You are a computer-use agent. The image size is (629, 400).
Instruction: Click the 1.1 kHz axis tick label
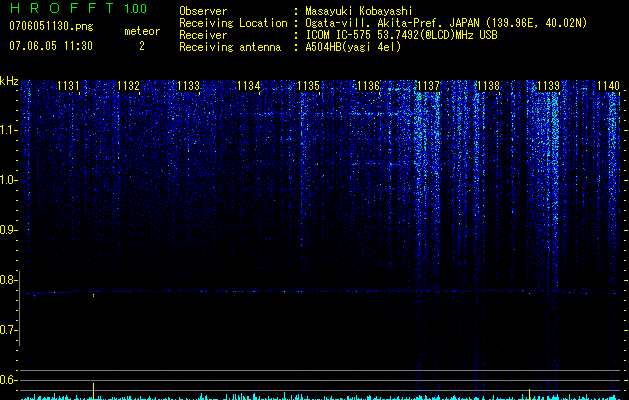[7, 130]
